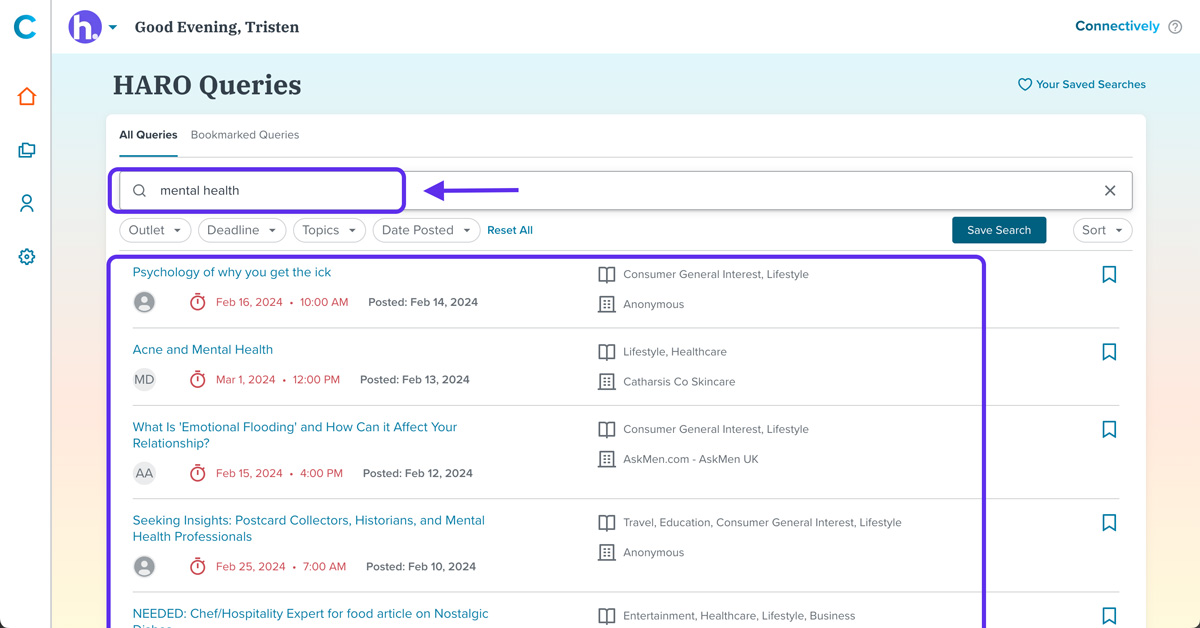Open the Outlet filter dropdown

pos(155,230)
